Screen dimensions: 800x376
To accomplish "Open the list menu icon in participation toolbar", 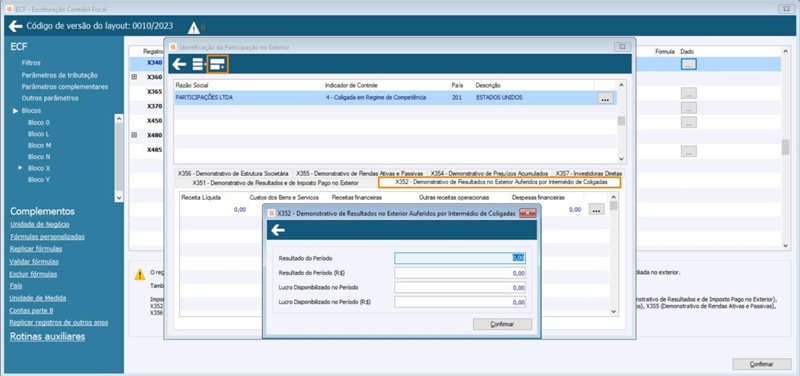I will coord(198,64).
